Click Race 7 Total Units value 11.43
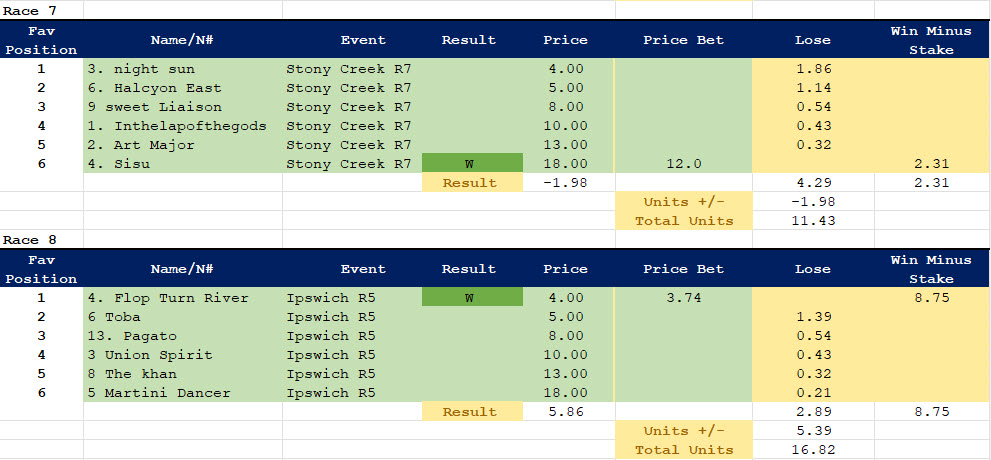991x460 pixels. [x=812, y=221]
